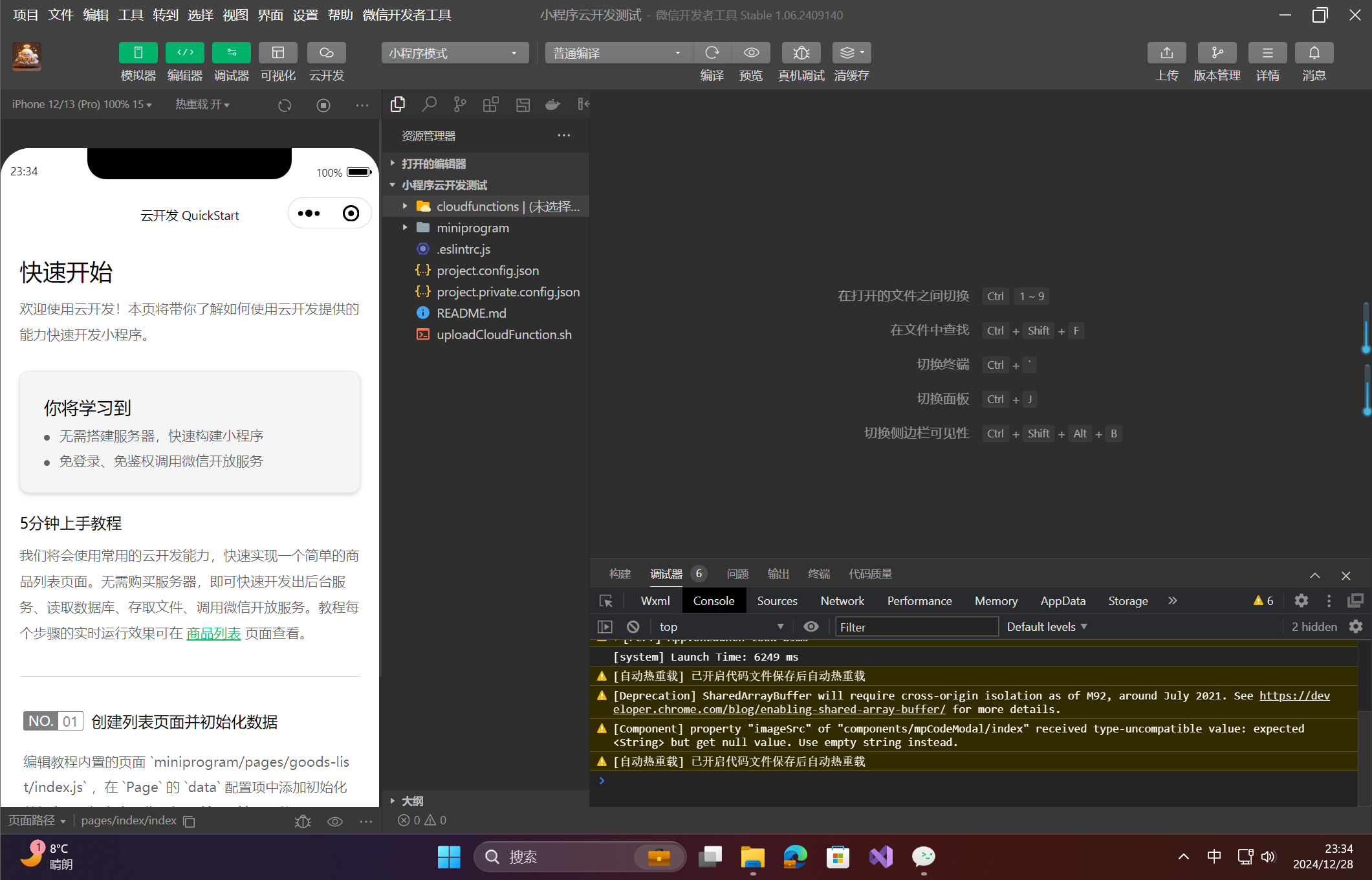Upload the mini program via 上传

tap(1166, 61)
